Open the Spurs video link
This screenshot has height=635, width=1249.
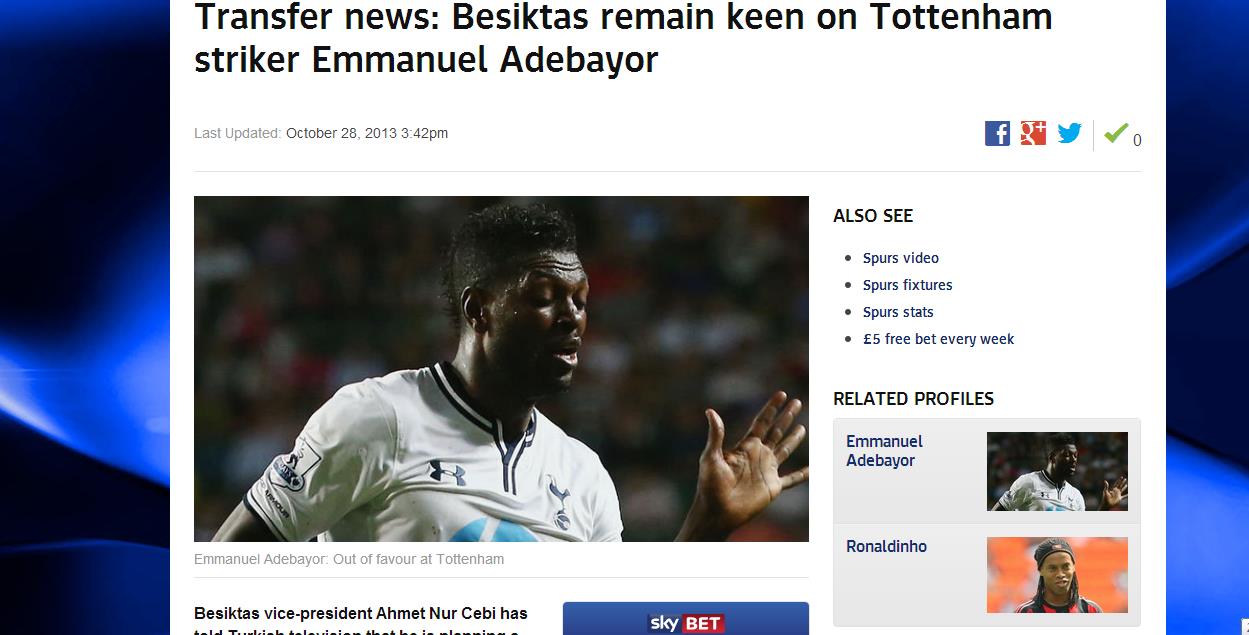point(901,258)
